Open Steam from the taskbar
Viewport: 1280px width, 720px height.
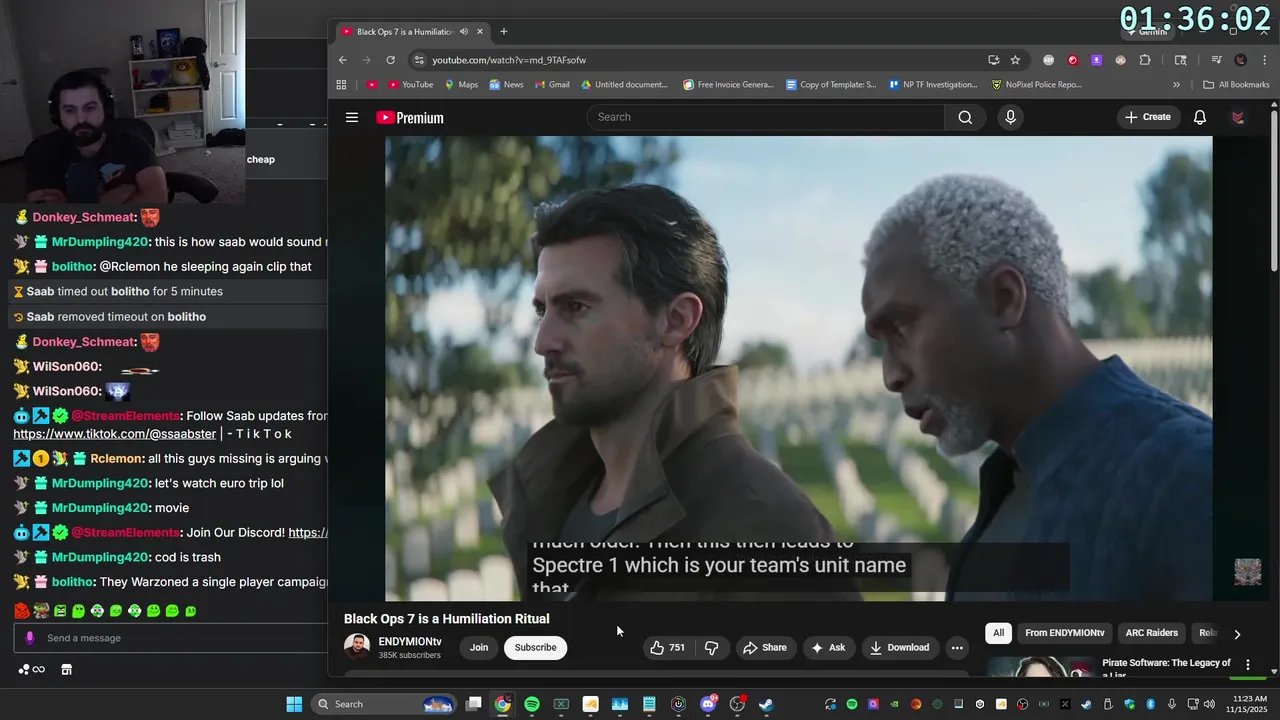point(766,704)
